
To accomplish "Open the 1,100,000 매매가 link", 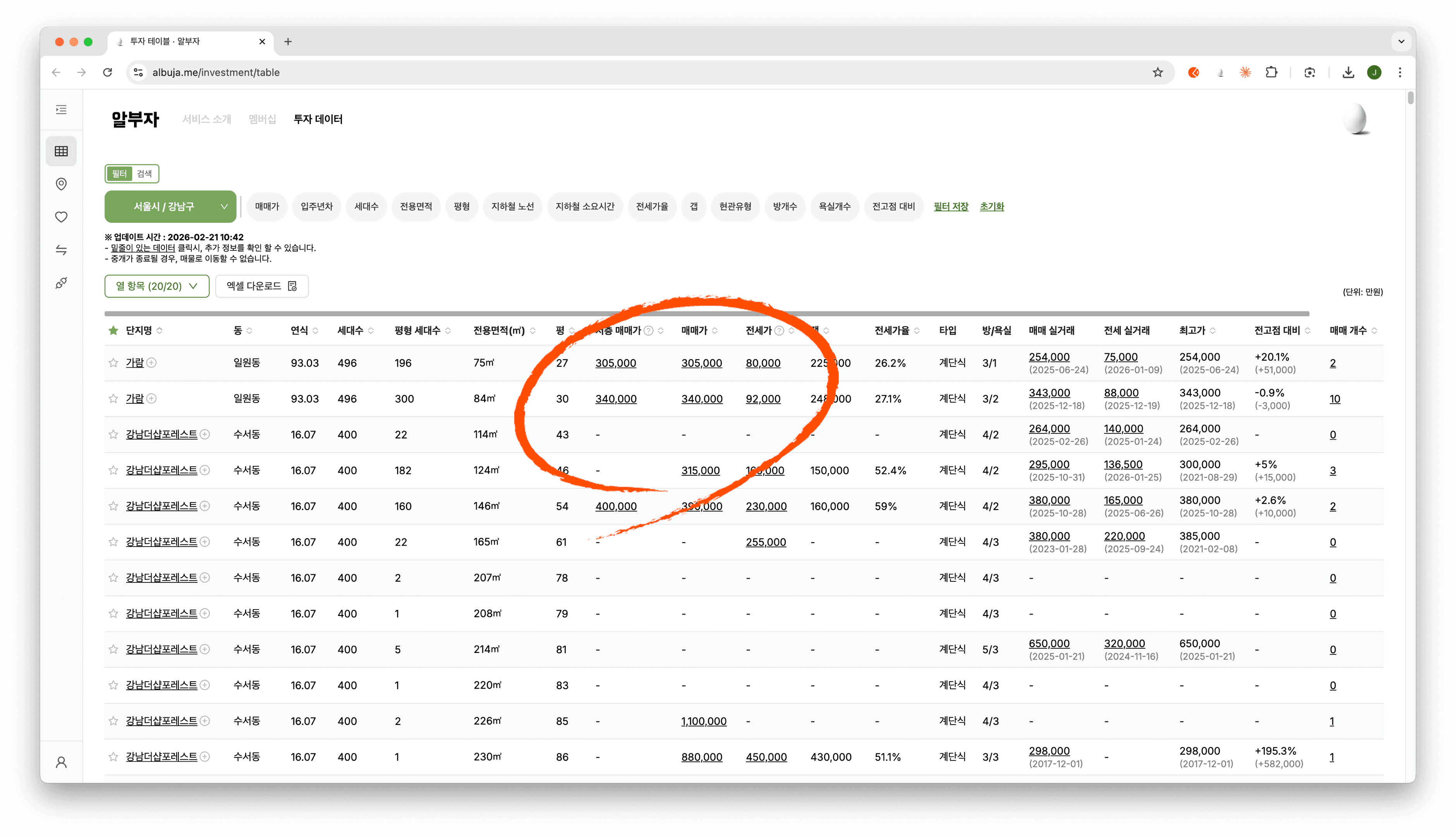I will [704, 721].
